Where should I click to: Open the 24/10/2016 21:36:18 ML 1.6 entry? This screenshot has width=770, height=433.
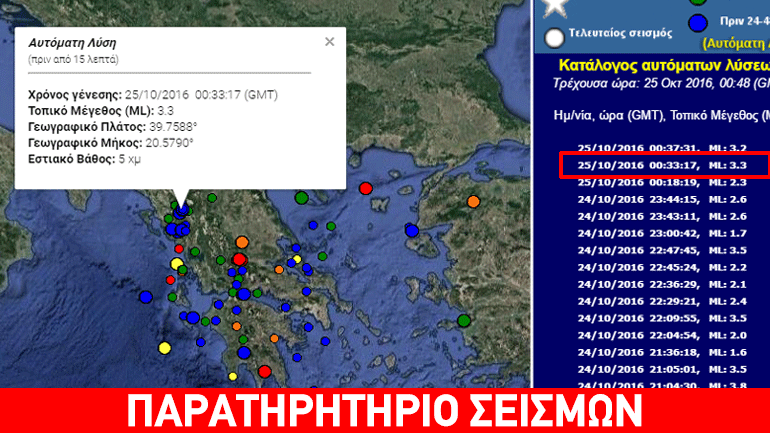click(x=662, y=352)
